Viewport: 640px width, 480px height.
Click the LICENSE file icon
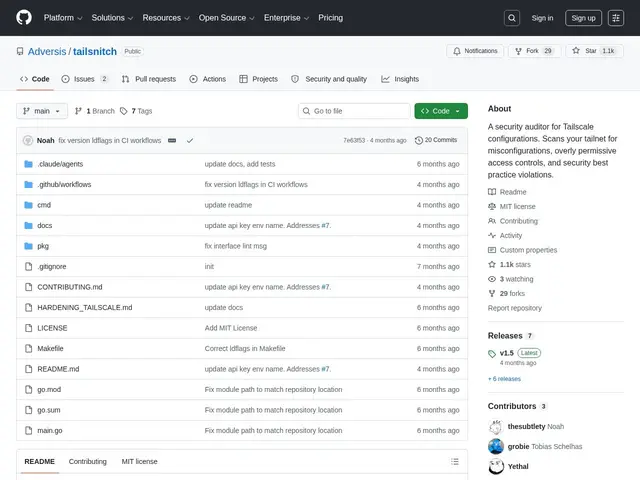[x=28, y=328]
